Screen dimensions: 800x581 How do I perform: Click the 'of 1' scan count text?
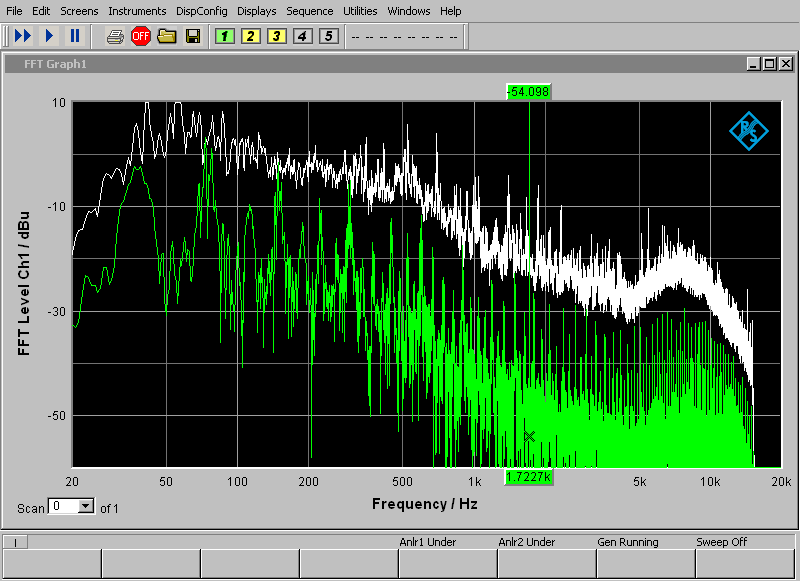click(x=109, y=509)
